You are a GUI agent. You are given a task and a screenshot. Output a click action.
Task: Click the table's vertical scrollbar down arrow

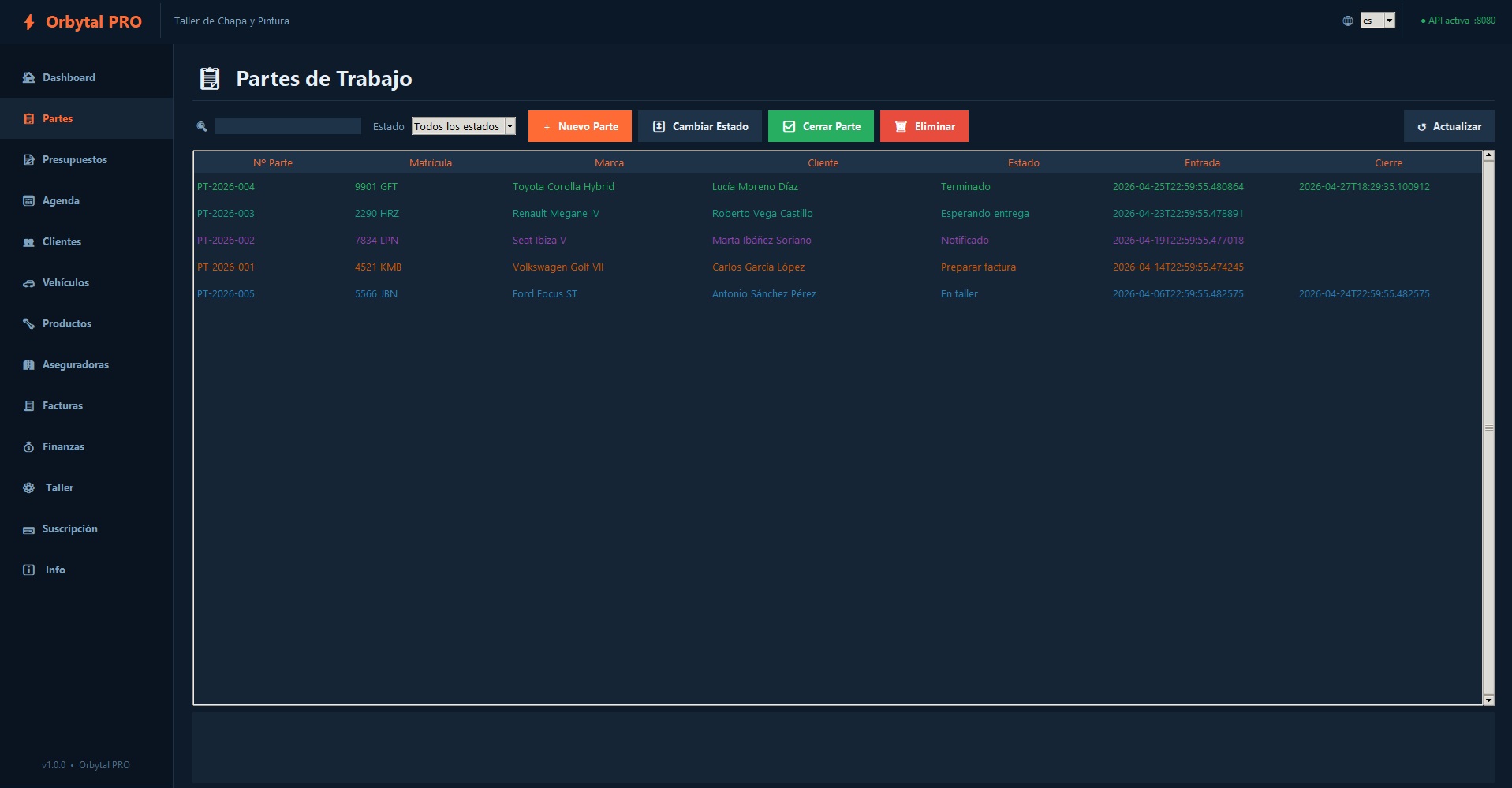pyautogui.click(x=1488, y=700)
